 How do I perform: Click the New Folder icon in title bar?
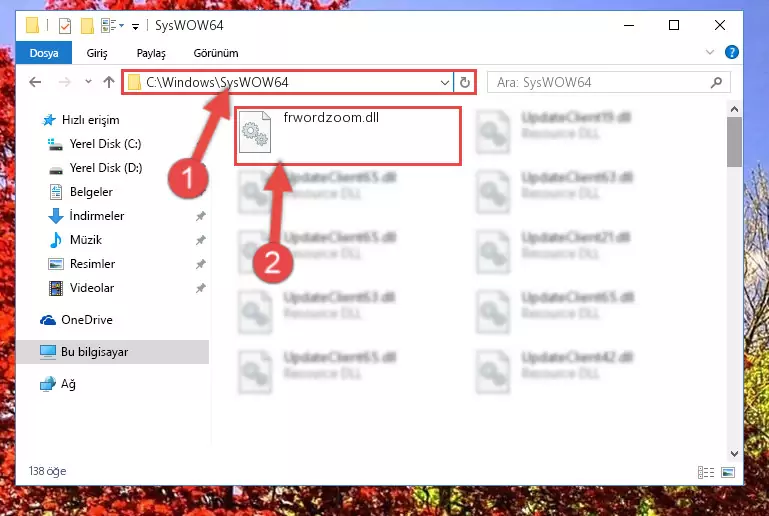[x=87, y=26]
